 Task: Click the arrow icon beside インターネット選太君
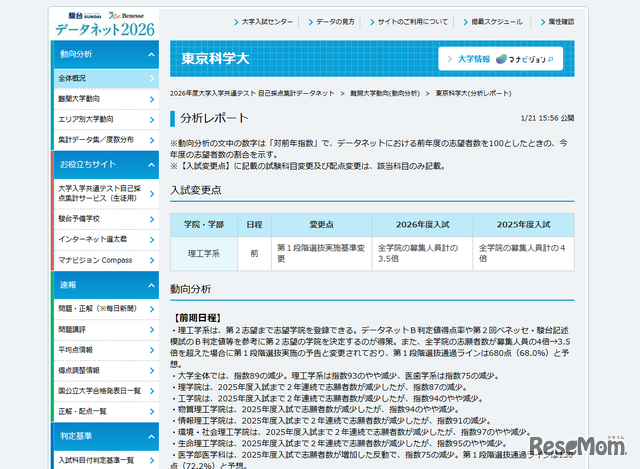(x=152, y=240)
